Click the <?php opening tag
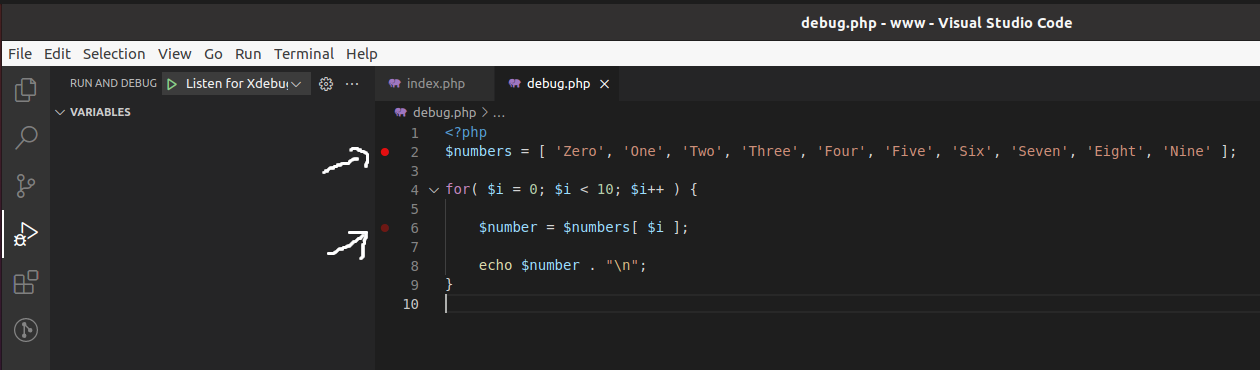This screenshot has height=370, width=1260. tap(466, 133)
